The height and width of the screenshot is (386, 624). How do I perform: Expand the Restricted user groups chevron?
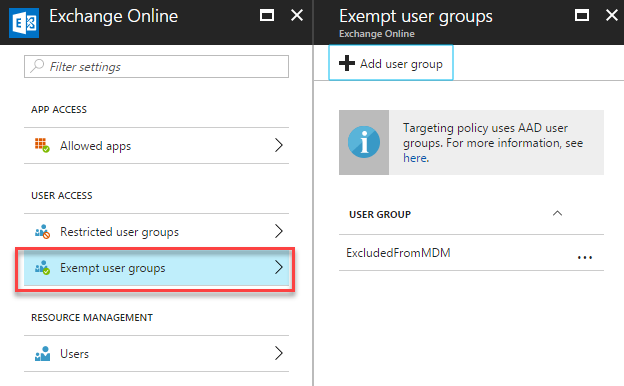coord(279,231)
